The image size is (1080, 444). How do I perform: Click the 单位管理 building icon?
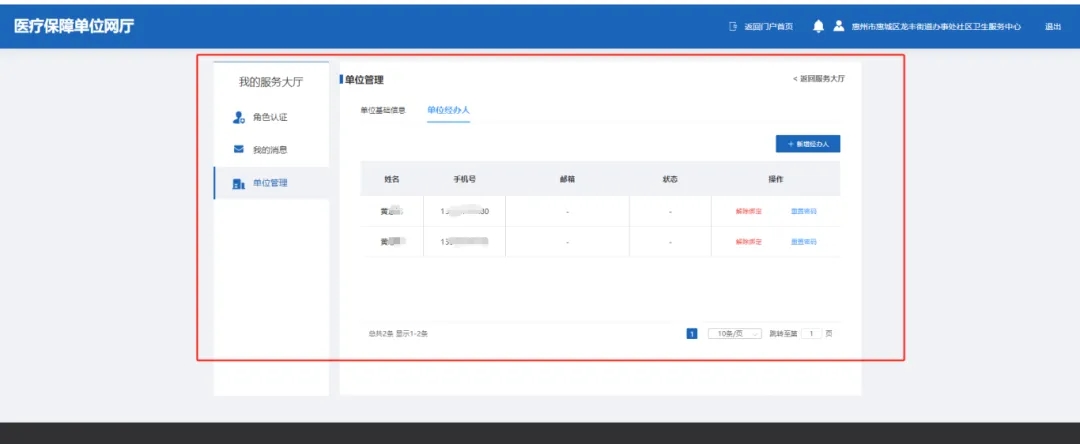click(238, 184)
